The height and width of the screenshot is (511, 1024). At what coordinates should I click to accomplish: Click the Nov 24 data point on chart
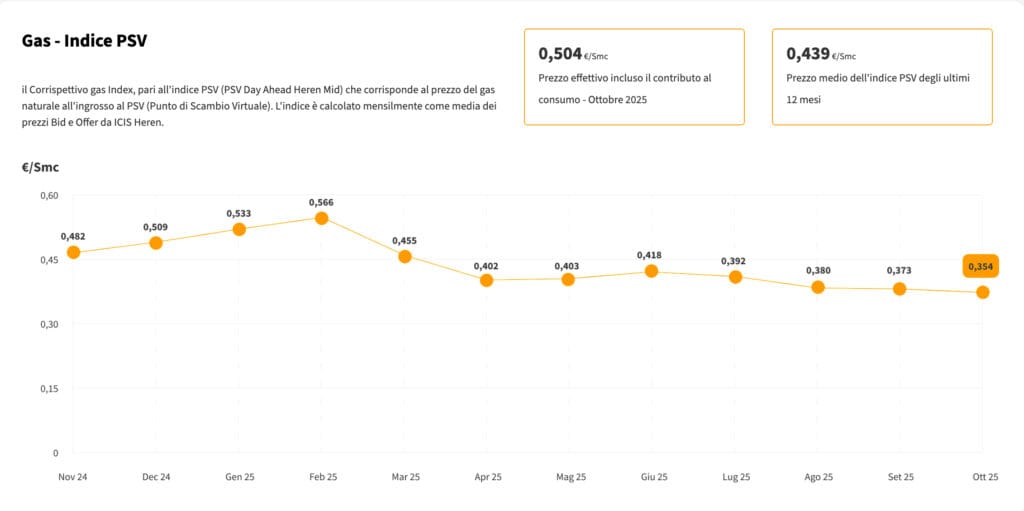coord(73,252)
